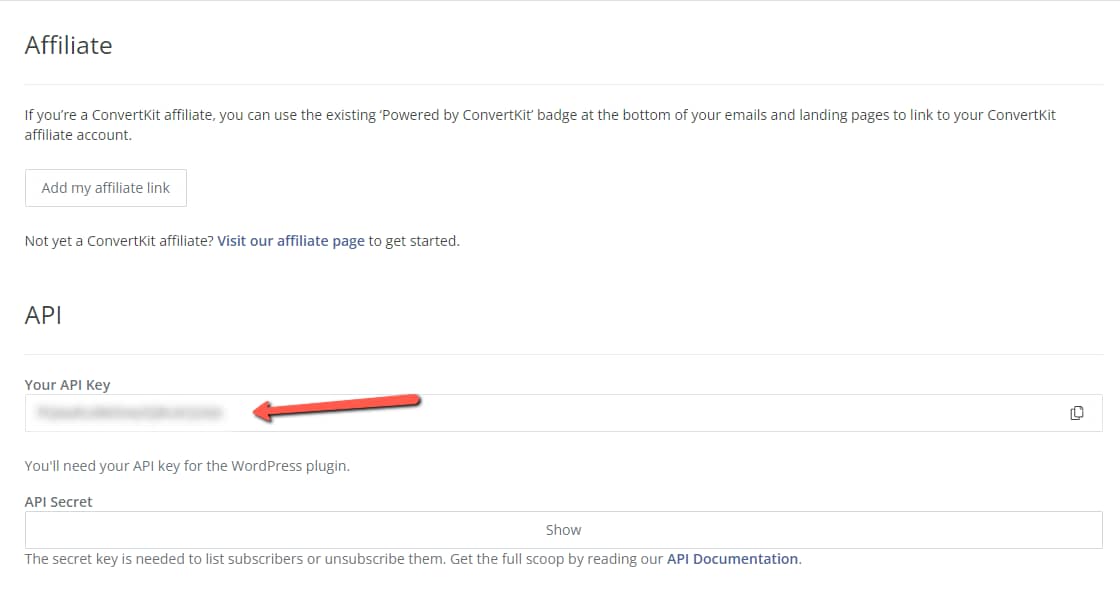1120x591 pixels.
Task: Click the 'API Secret' label
Action: tap(59, 502)
